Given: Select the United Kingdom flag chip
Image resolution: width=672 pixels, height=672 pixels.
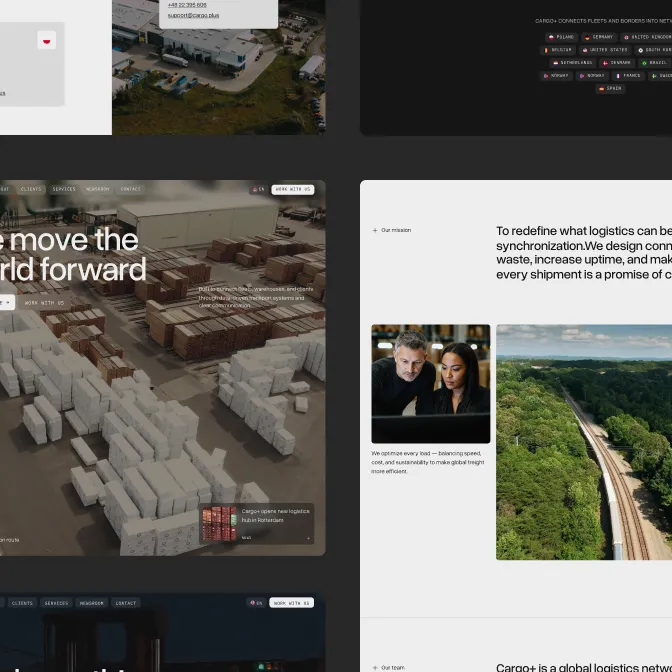Looking at the screenshot, I should (646, 37).
